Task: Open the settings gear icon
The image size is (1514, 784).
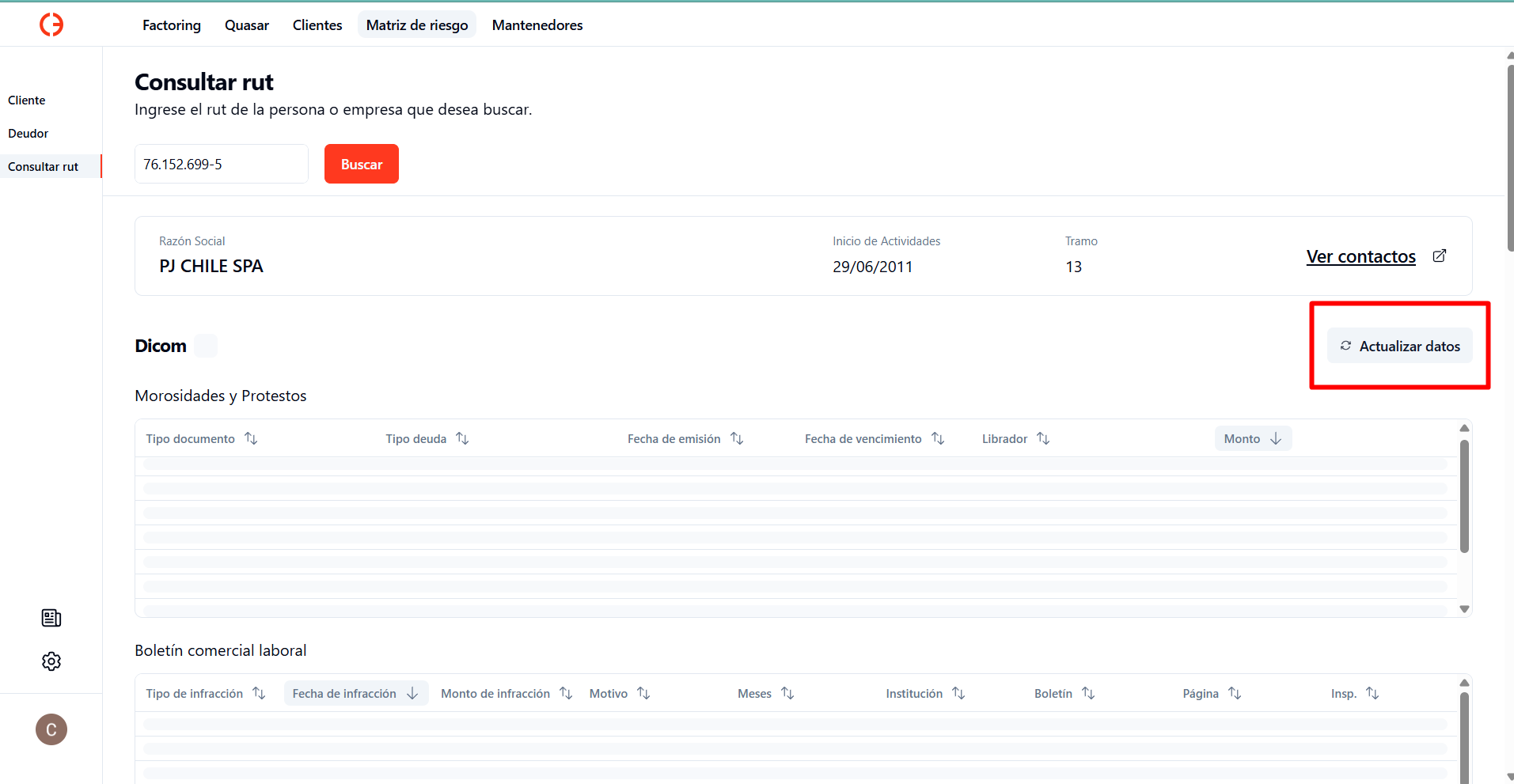Action: 51,661
